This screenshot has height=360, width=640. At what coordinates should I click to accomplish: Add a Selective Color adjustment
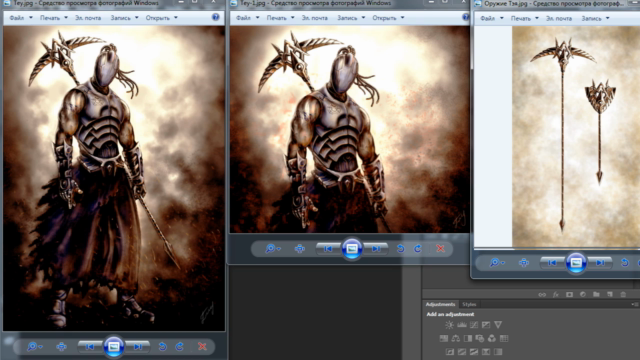(x=486, y=351)
